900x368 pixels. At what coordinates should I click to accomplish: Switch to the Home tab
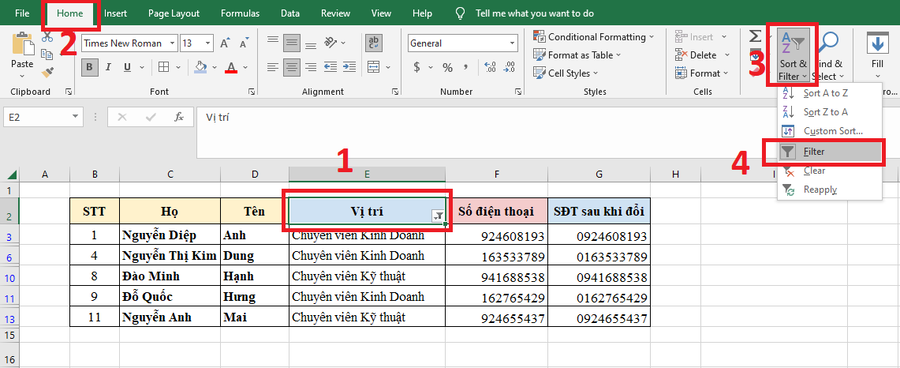pos(69,13)
